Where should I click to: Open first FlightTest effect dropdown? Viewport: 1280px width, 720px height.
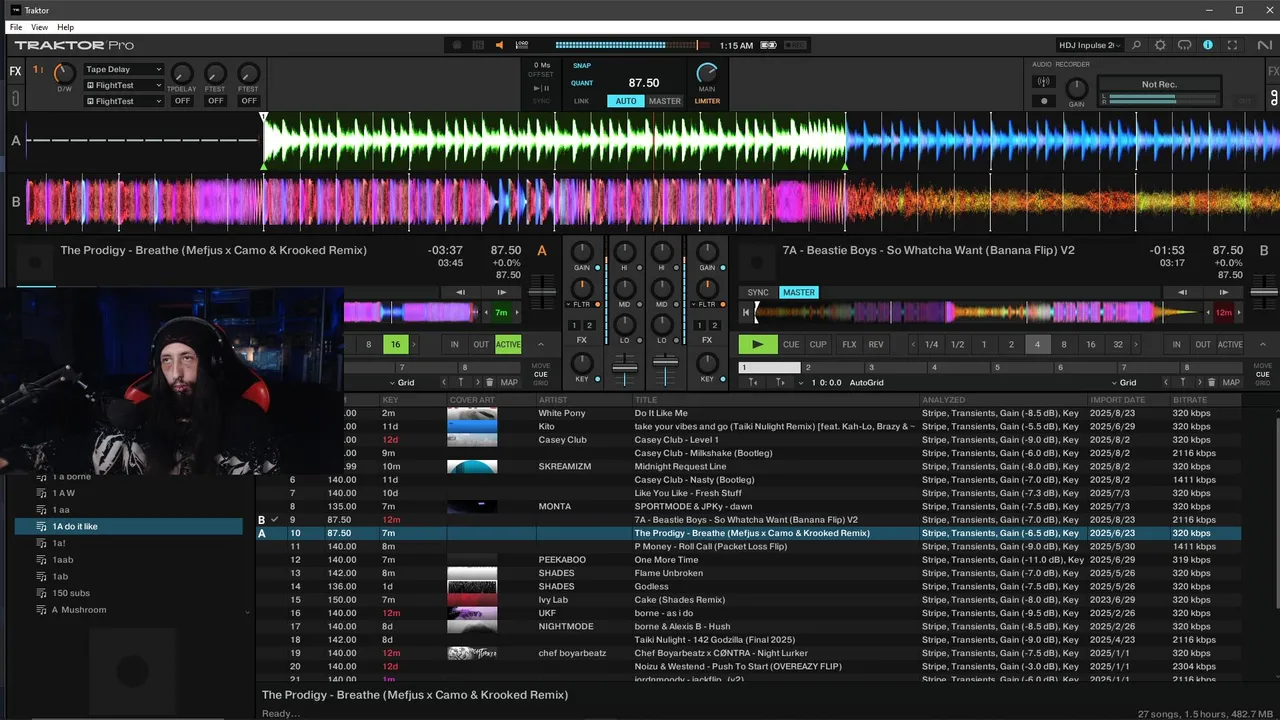point(124,85)
